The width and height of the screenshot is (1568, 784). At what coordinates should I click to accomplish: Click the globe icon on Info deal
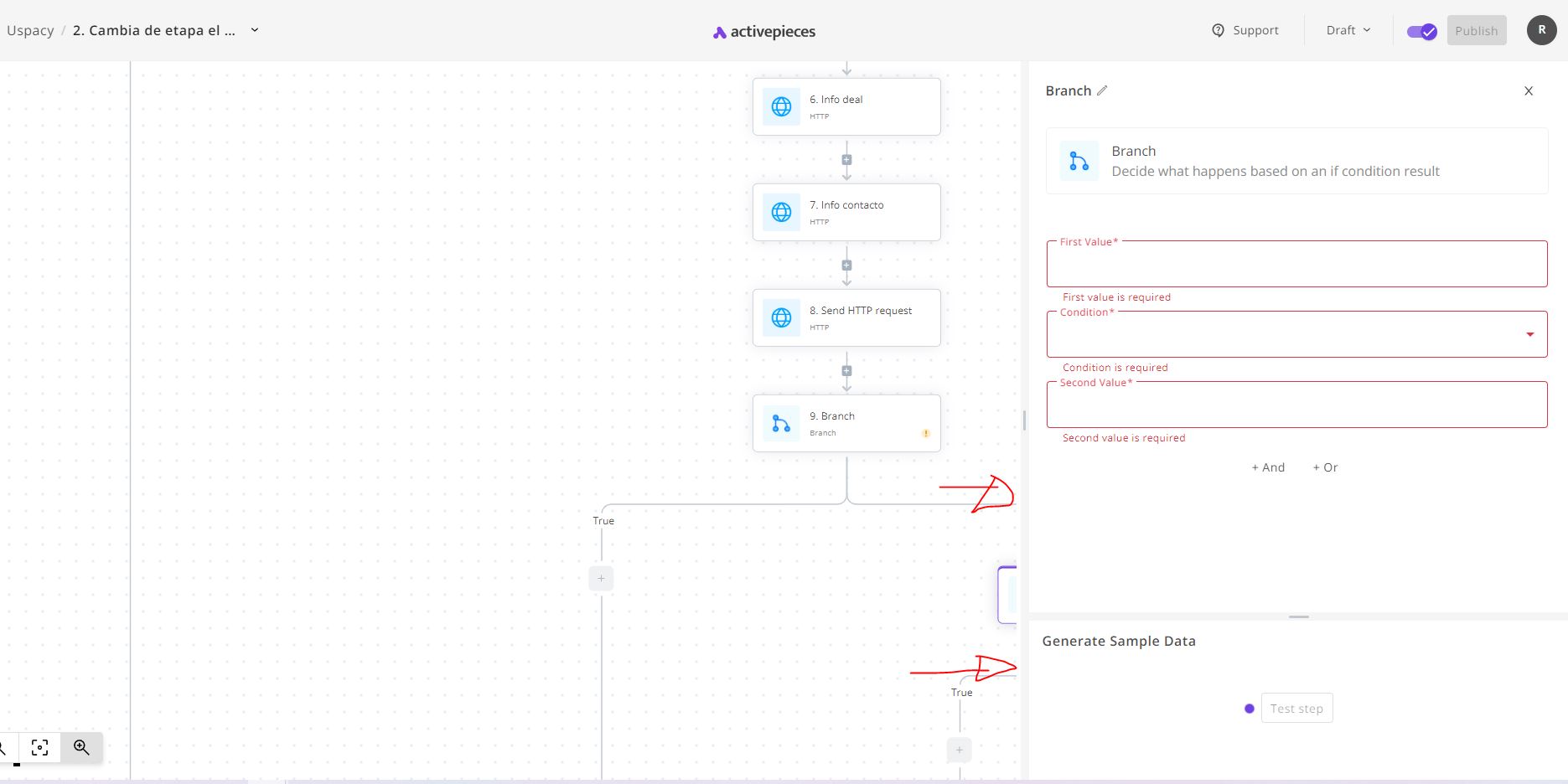point(781,107)
